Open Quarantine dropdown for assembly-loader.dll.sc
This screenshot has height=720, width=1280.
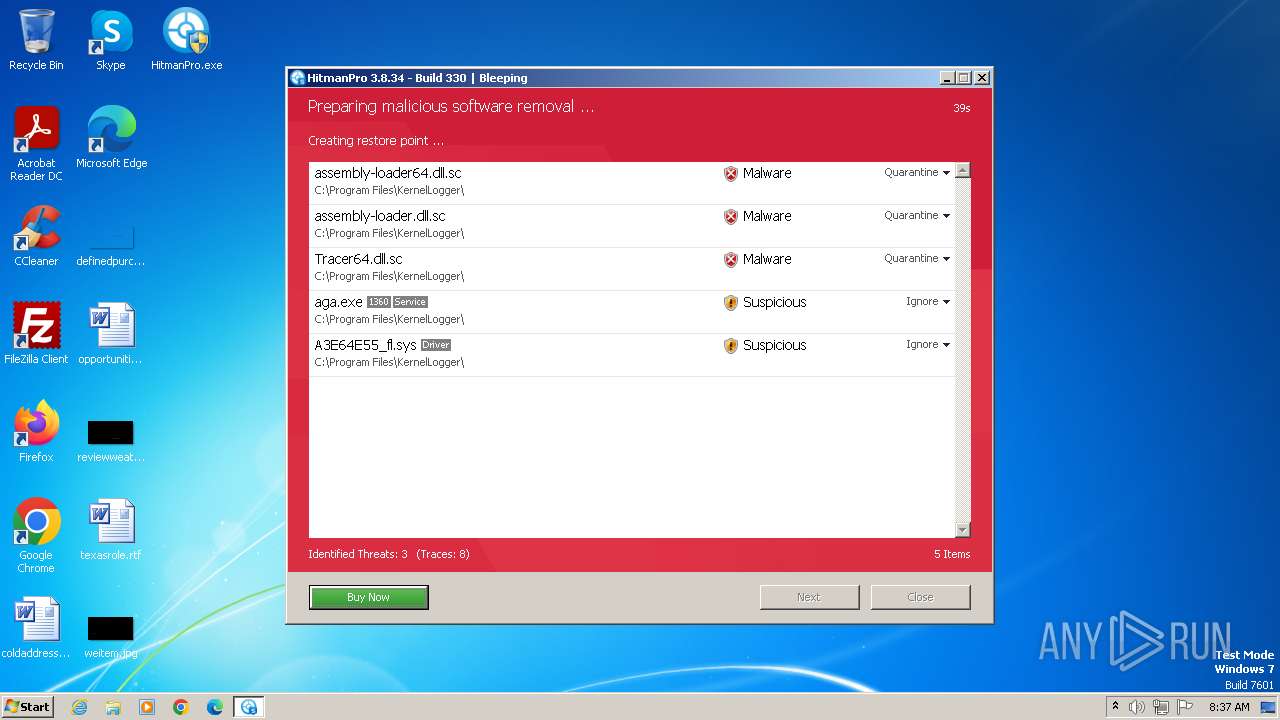coord(917,216)
